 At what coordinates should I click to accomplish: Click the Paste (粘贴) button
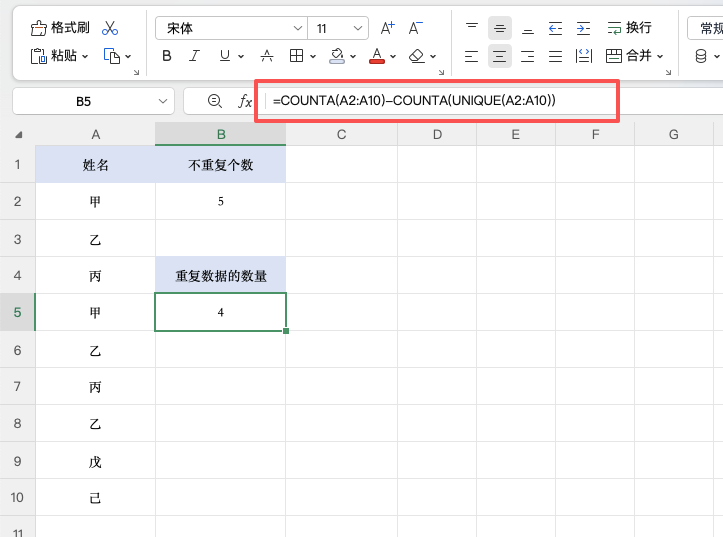pos(59,56)
